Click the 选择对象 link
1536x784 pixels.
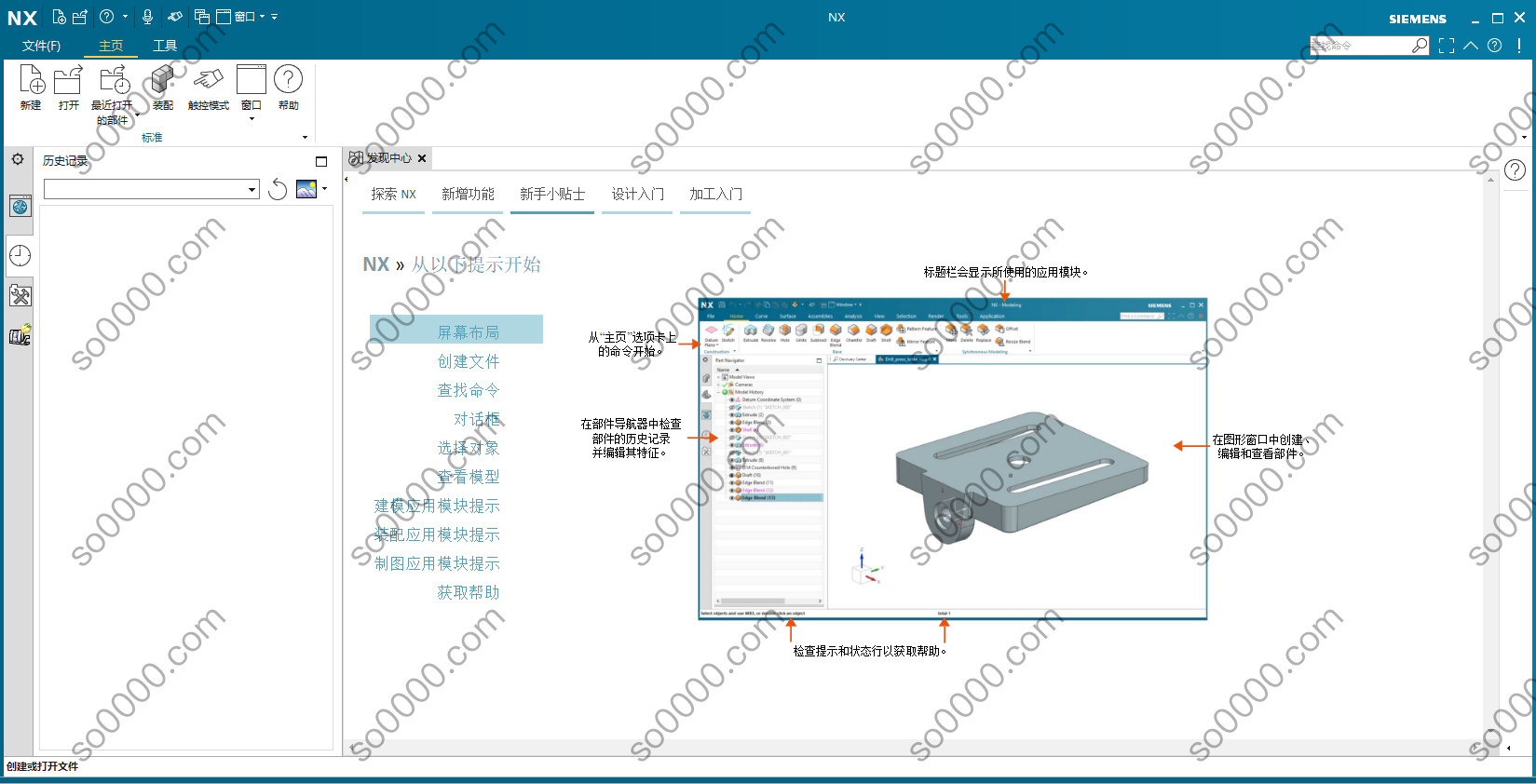point(469,448)
